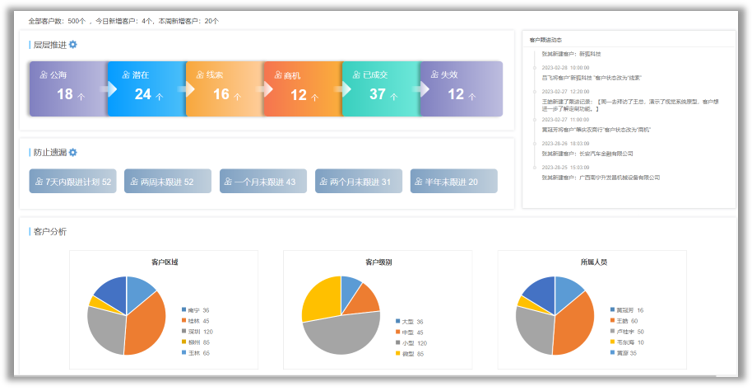752x388 pixels.
Task: Open settings gear next to 层层推进
Action: pos(72,45)
